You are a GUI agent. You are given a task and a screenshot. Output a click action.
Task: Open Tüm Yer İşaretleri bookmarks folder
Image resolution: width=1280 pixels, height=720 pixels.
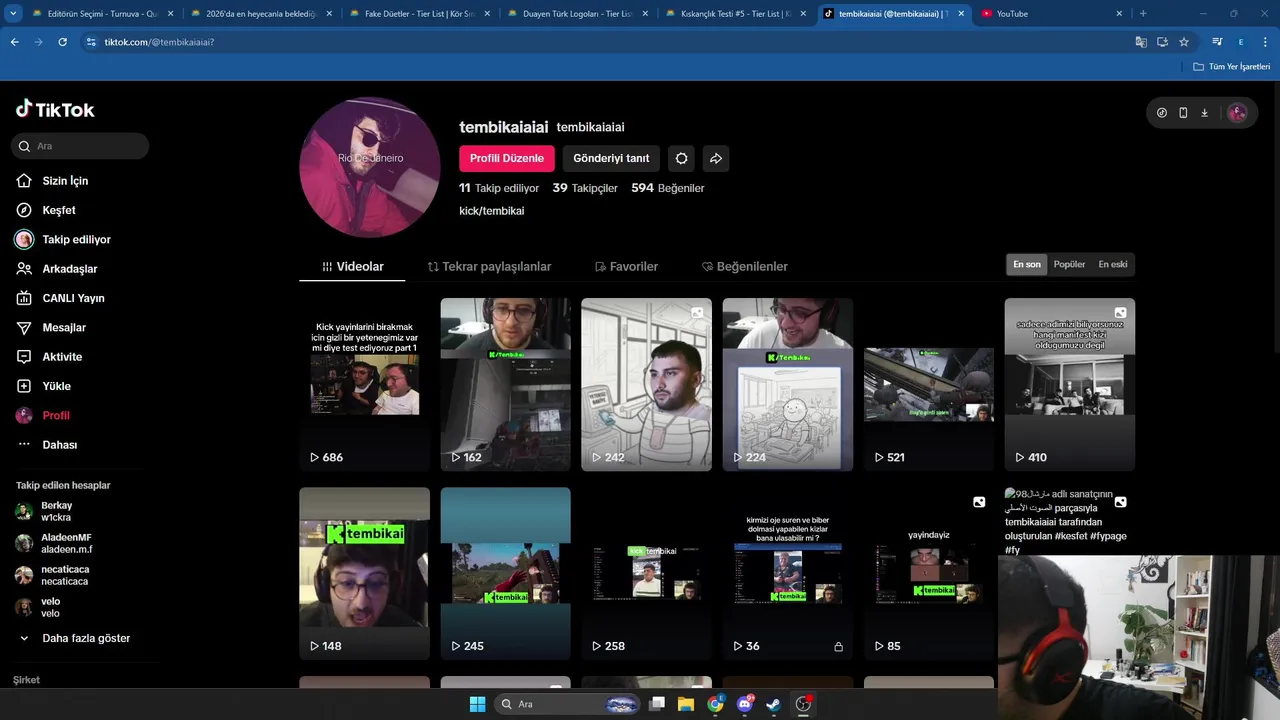pyautogui.click(x=1232, y=66)
